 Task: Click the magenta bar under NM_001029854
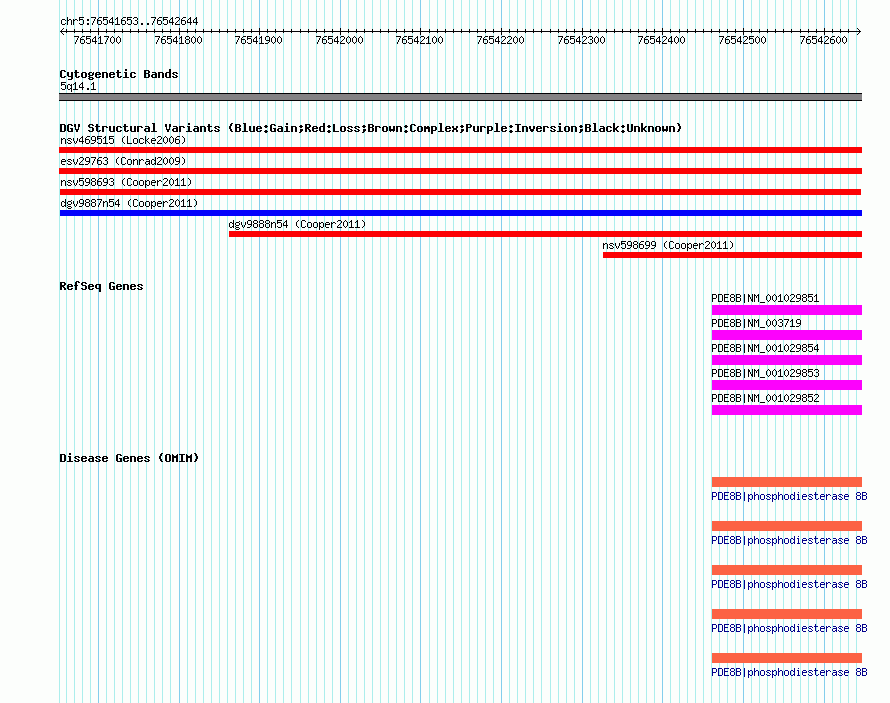[787, 360]
